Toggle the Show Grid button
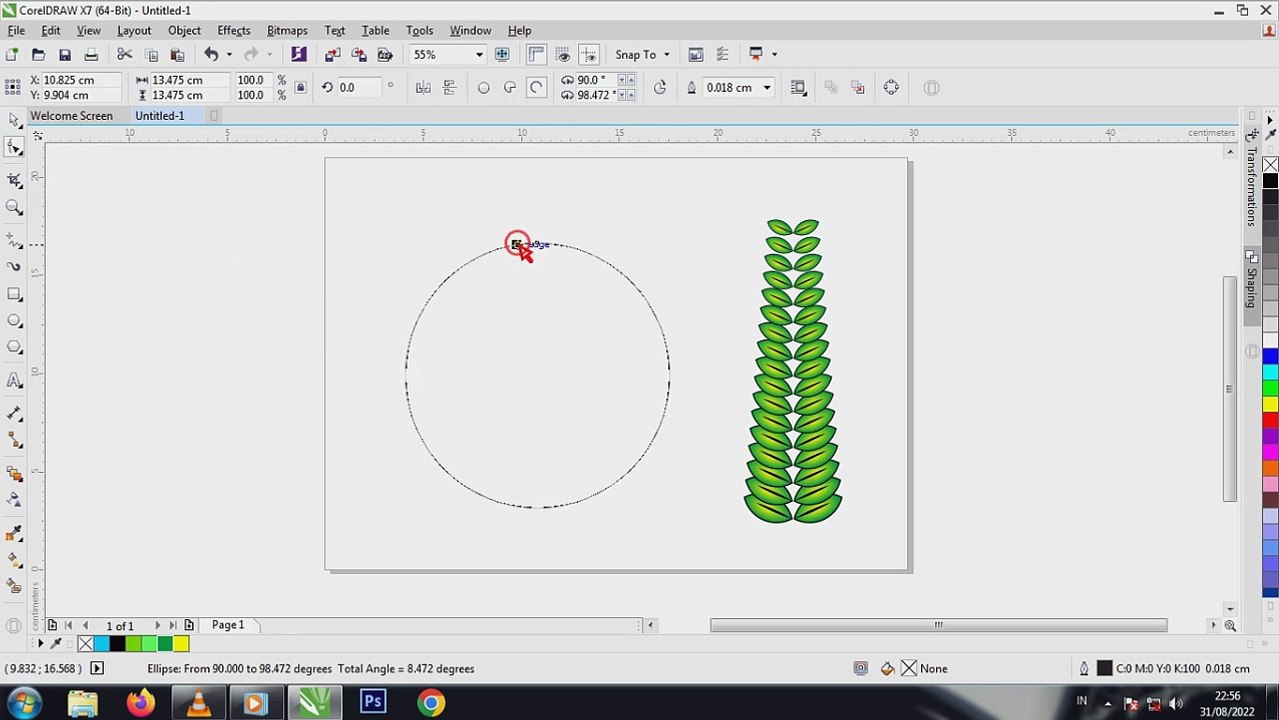This screenshot has height=720, width=1279. (563, 55)
